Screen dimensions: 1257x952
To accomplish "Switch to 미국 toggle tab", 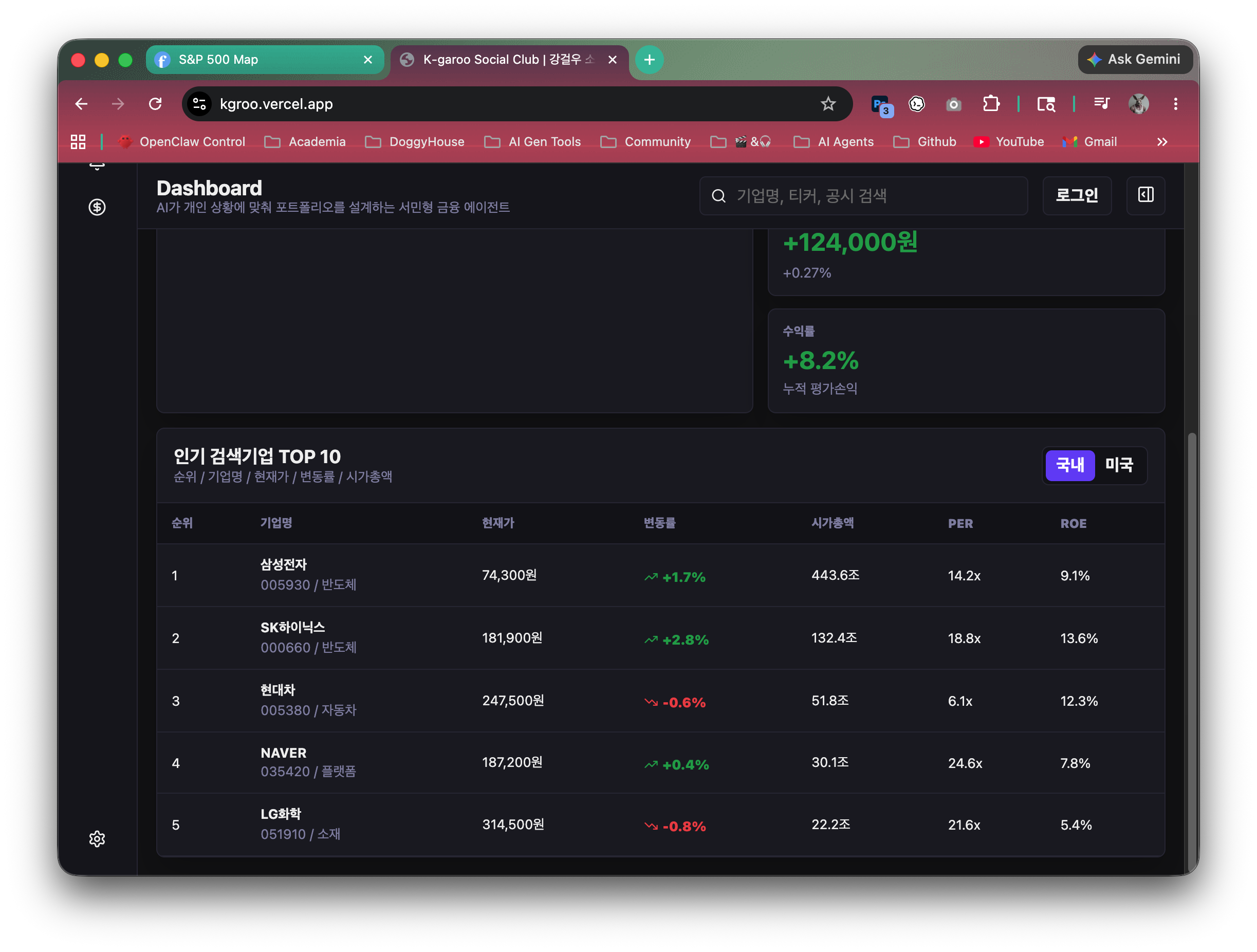I will coord(1119,466).
